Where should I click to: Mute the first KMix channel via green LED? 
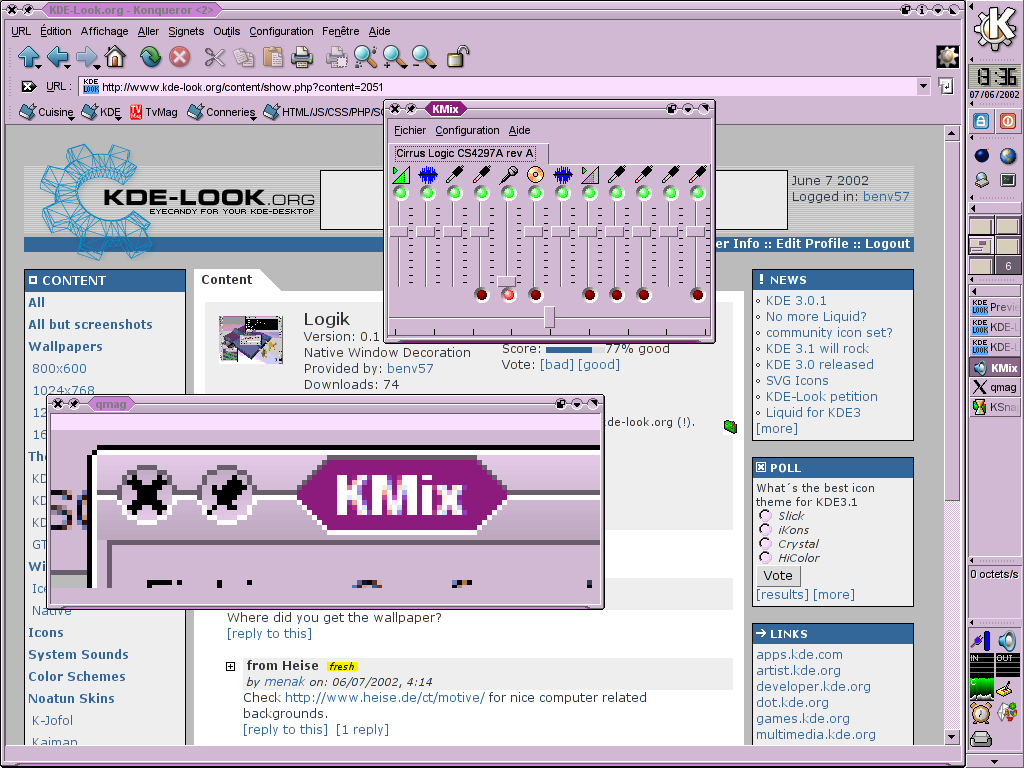[400, 193]
